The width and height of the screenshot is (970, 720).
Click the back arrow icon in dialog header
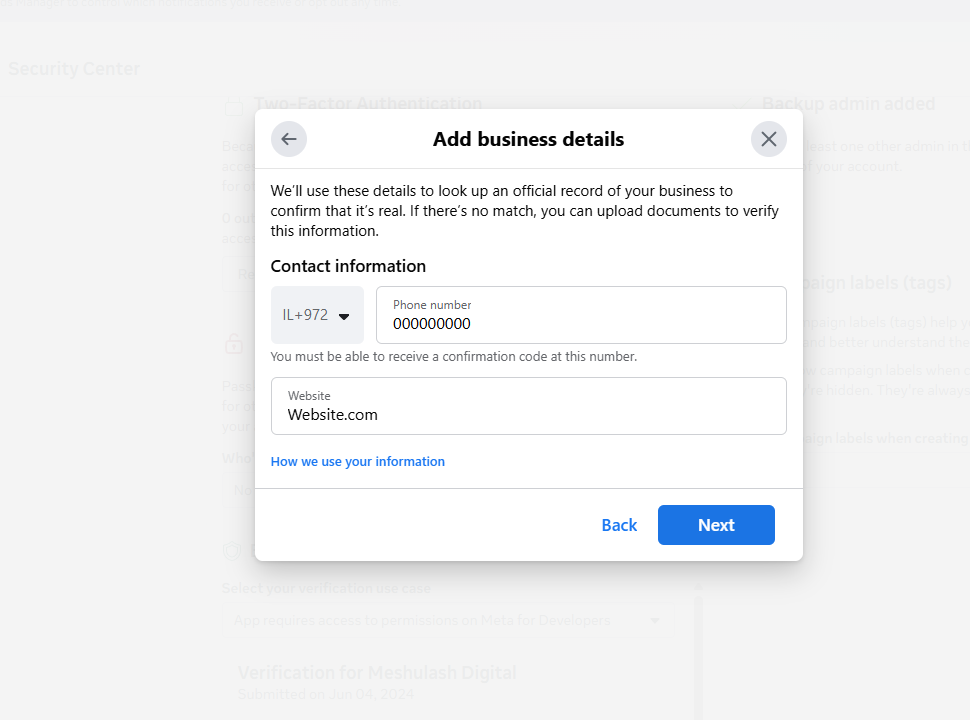(x=289, y=139)
